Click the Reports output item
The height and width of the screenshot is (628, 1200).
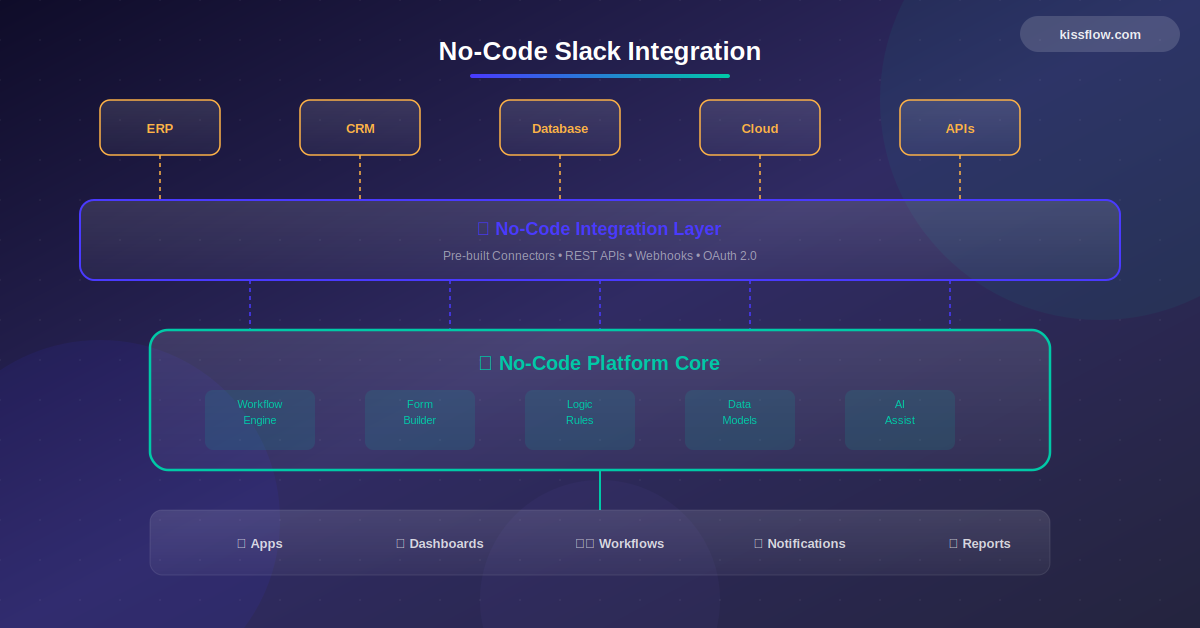tap(980, 544)
